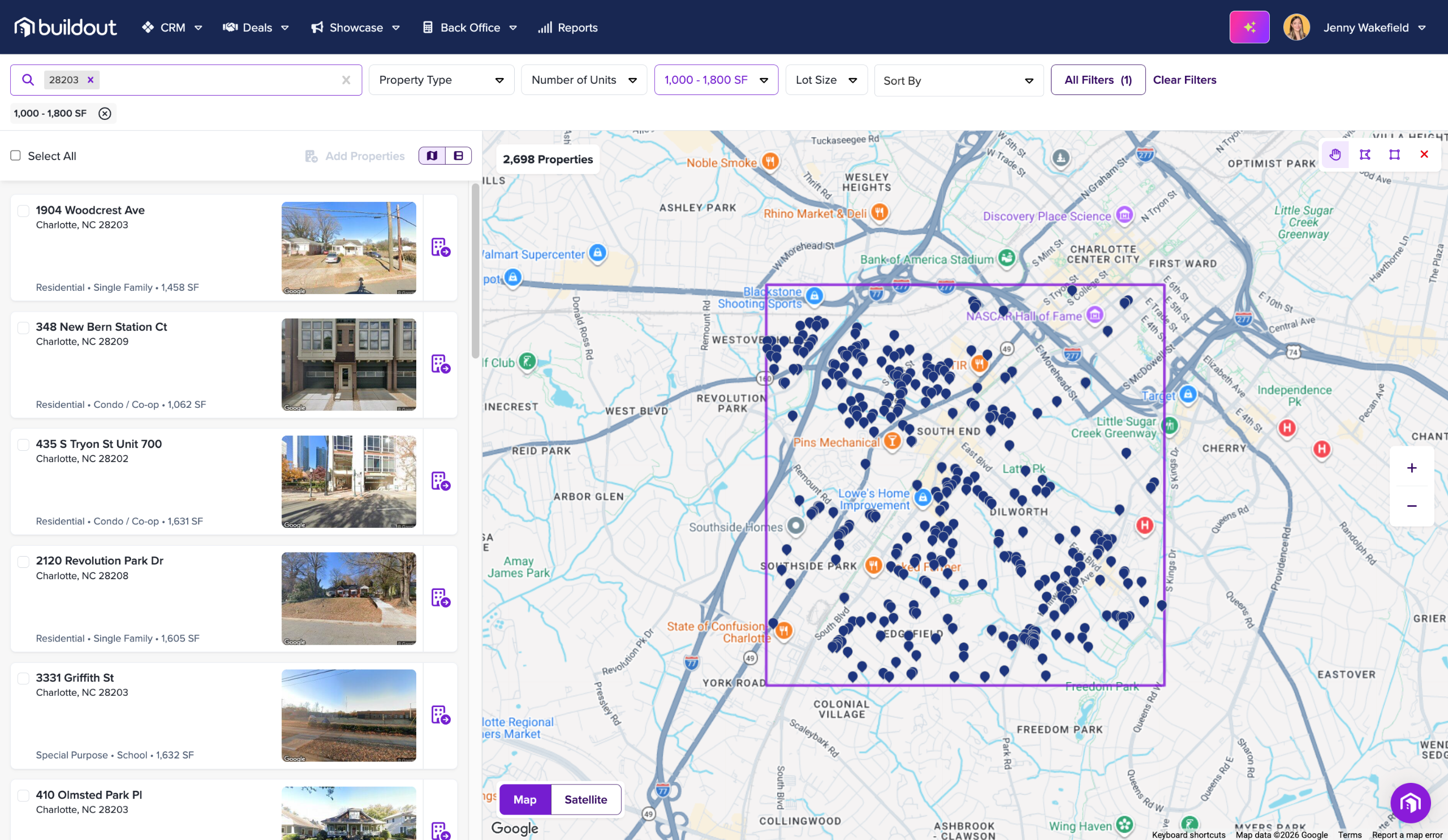Open the Showcase menu
The image size is (1448, 840).
(x=355, y=28)
